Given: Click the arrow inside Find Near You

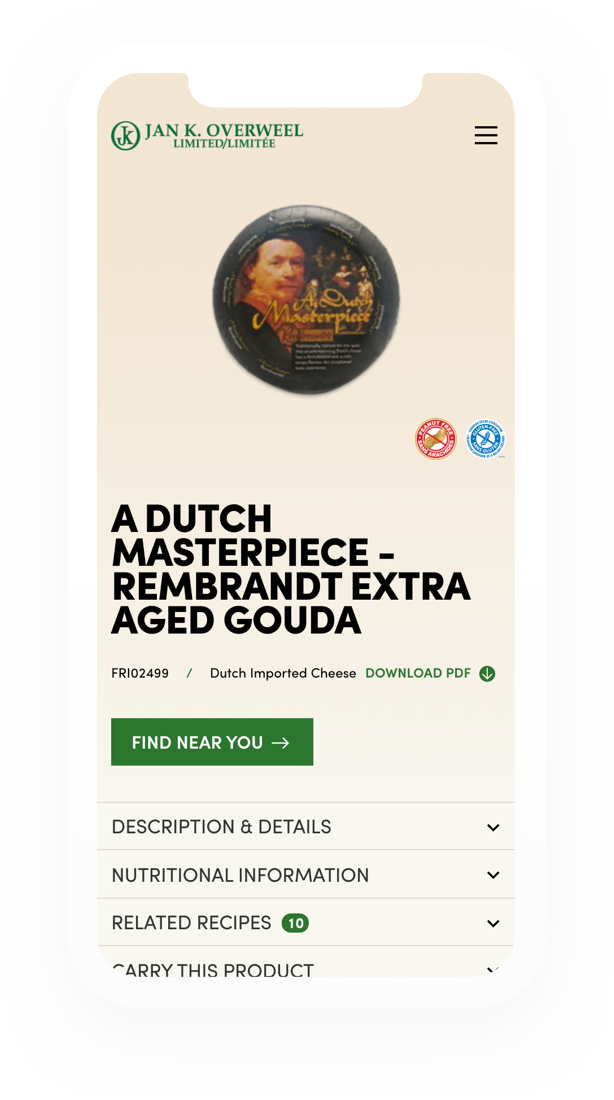Looking at the screenshot, I should point(281,743).
